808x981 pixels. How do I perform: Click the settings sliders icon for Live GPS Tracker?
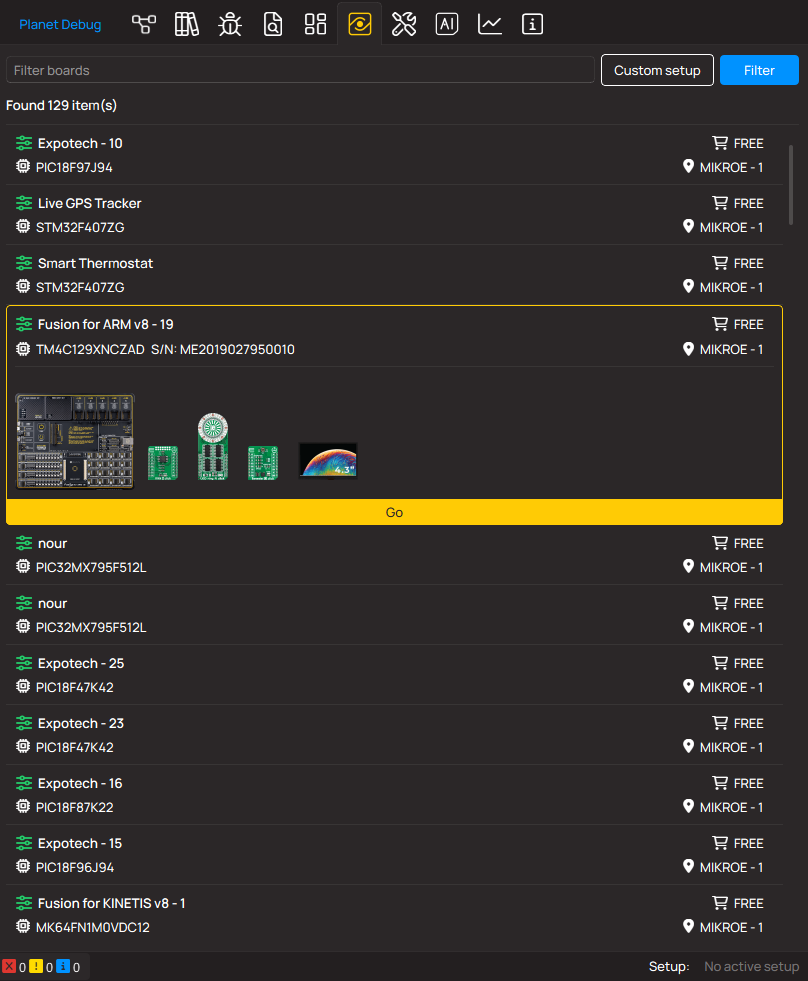point(24,203)
